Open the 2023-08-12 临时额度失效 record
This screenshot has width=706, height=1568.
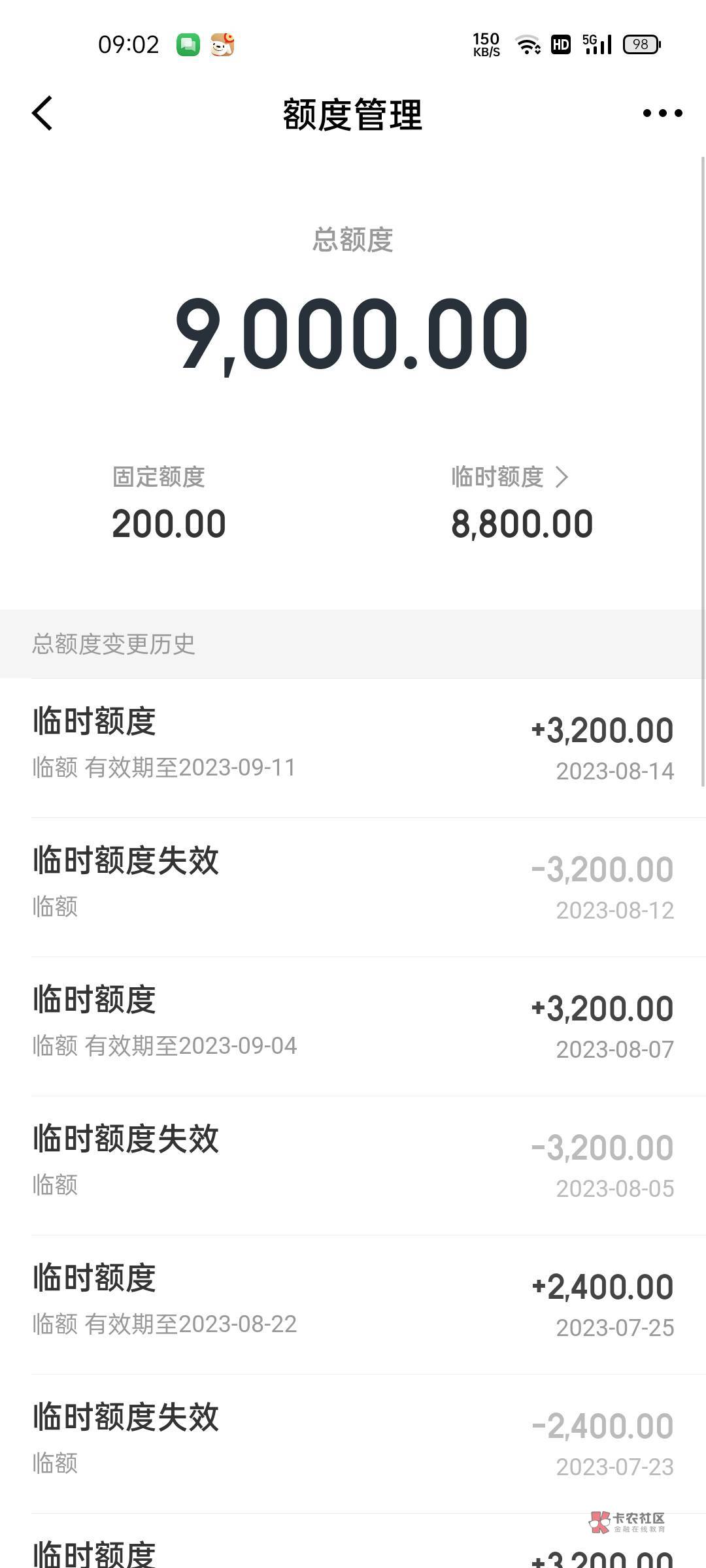(353, 887)
